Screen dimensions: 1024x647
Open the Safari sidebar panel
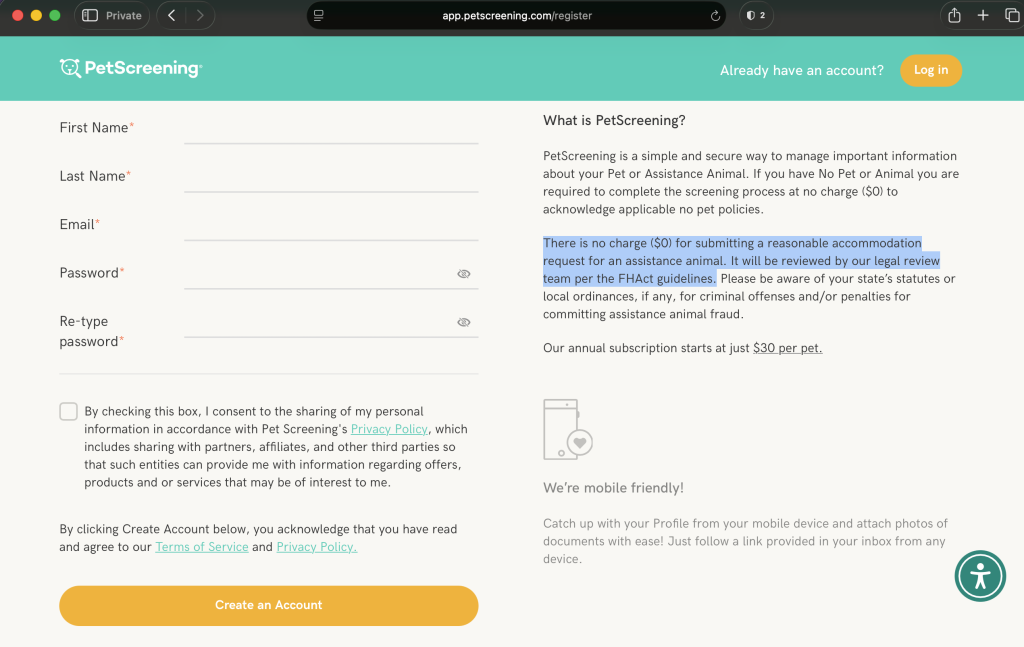tap(90, 15)
